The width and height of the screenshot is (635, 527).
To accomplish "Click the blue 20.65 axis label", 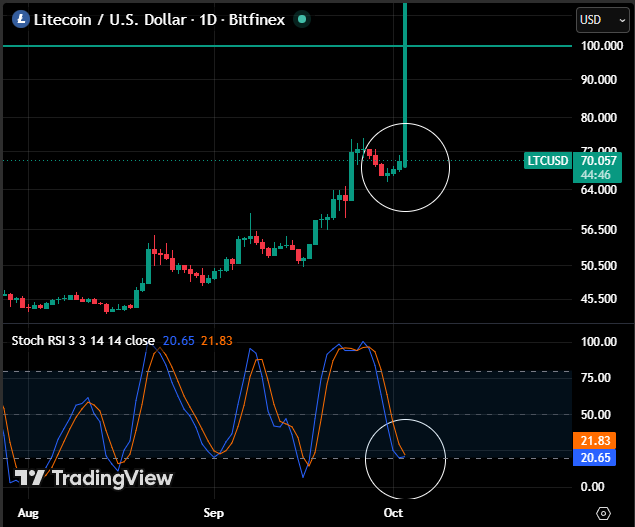I will tap(595, 458).
